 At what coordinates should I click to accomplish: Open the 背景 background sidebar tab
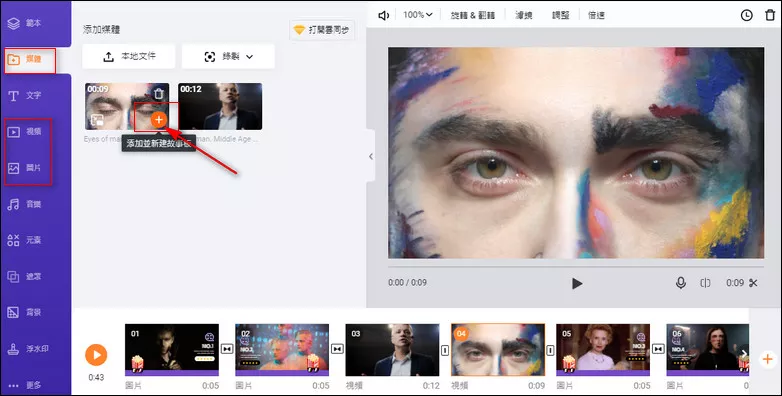coord(25,312)
